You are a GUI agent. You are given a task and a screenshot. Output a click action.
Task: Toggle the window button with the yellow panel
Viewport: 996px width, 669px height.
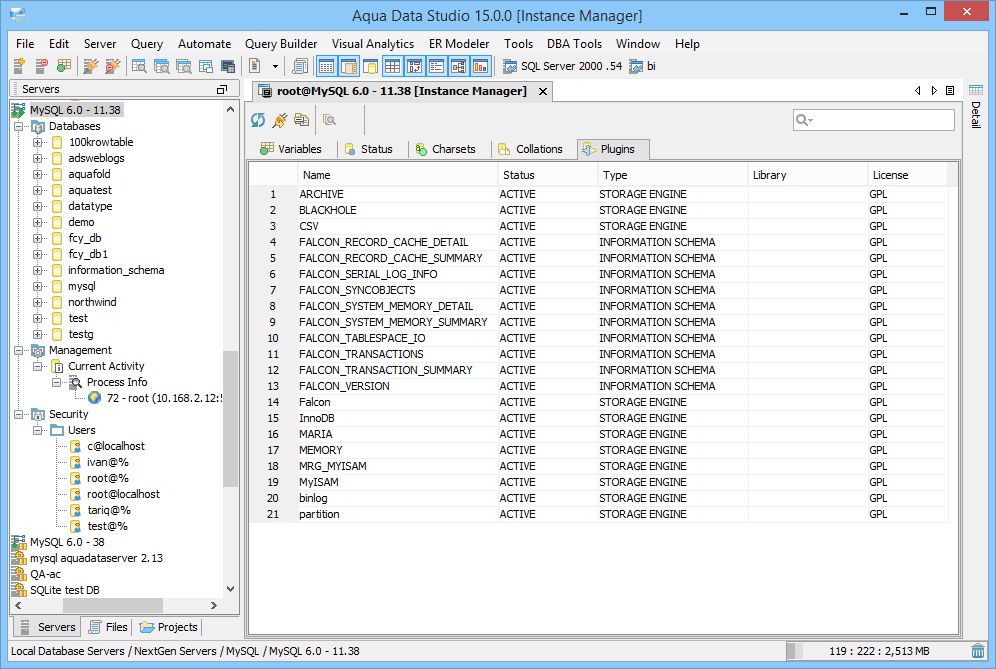point(370,66)
